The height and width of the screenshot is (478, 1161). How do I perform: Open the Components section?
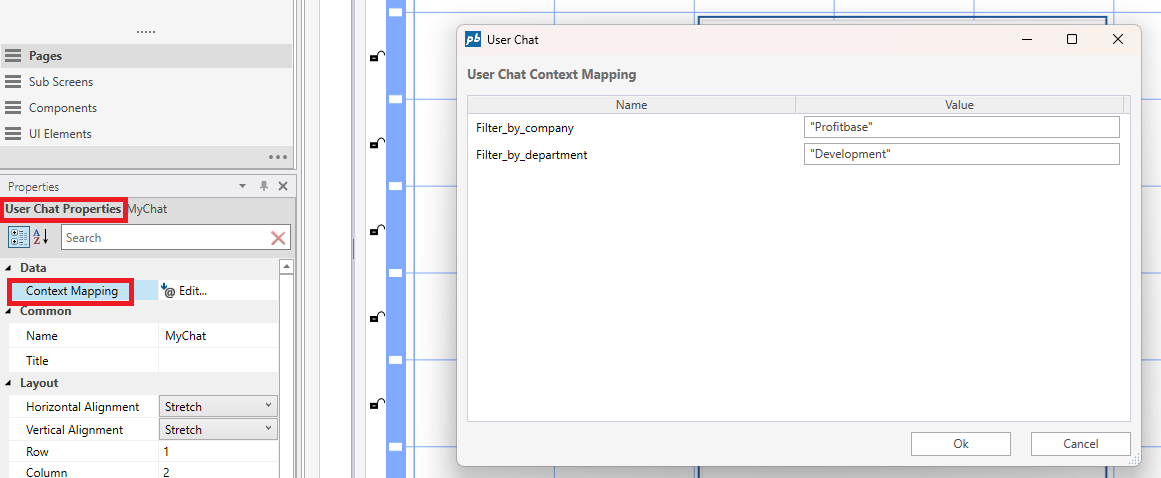146,107
